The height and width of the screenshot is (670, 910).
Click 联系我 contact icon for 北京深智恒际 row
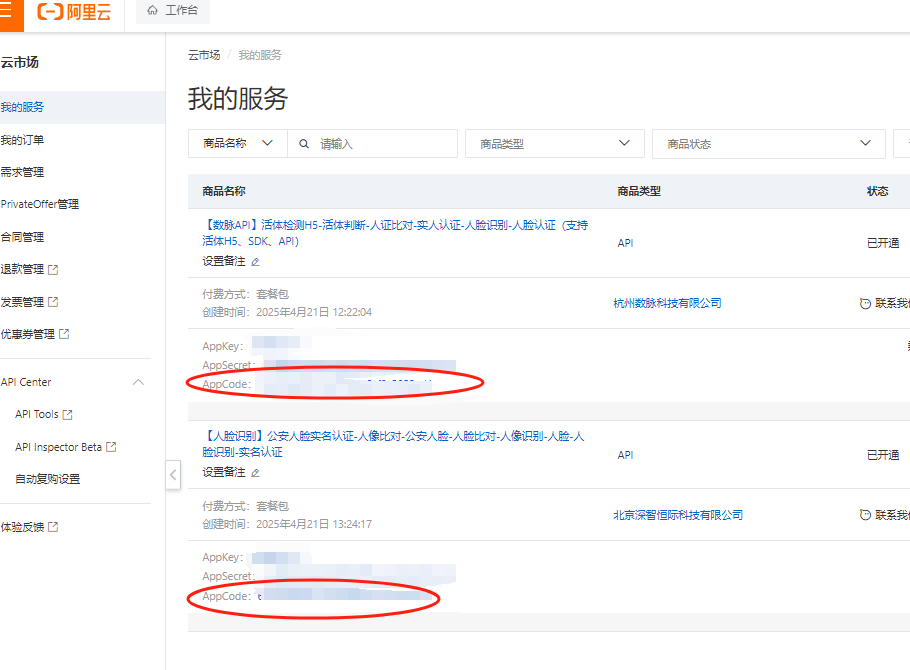[x=865, y=515]
